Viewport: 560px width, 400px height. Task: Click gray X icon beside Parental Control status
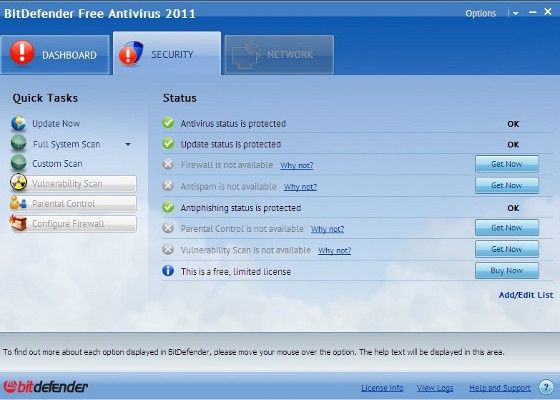tap(168, 228)
